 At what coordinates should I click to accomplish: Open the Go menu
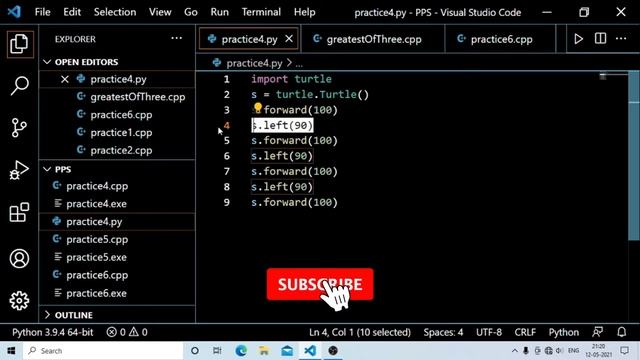191,12
